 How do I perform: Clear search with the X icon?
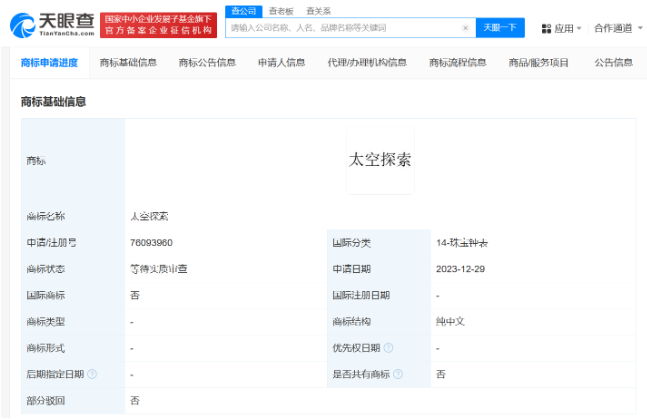(465, 28)
